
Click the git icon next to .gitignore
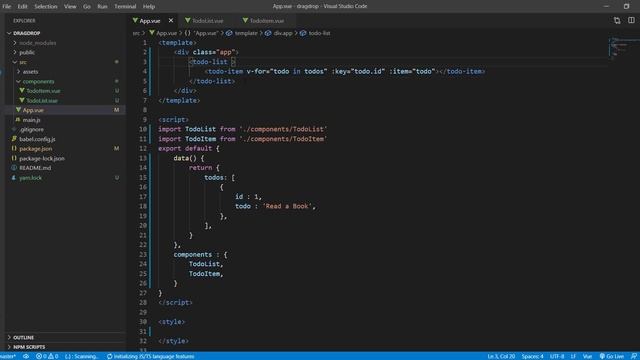[x=14, y=129]
